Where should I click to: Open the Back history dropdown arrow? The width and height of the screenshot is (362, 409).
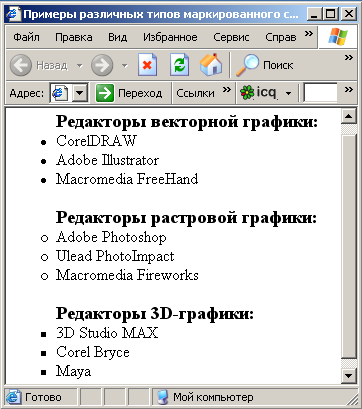[79, 65]
